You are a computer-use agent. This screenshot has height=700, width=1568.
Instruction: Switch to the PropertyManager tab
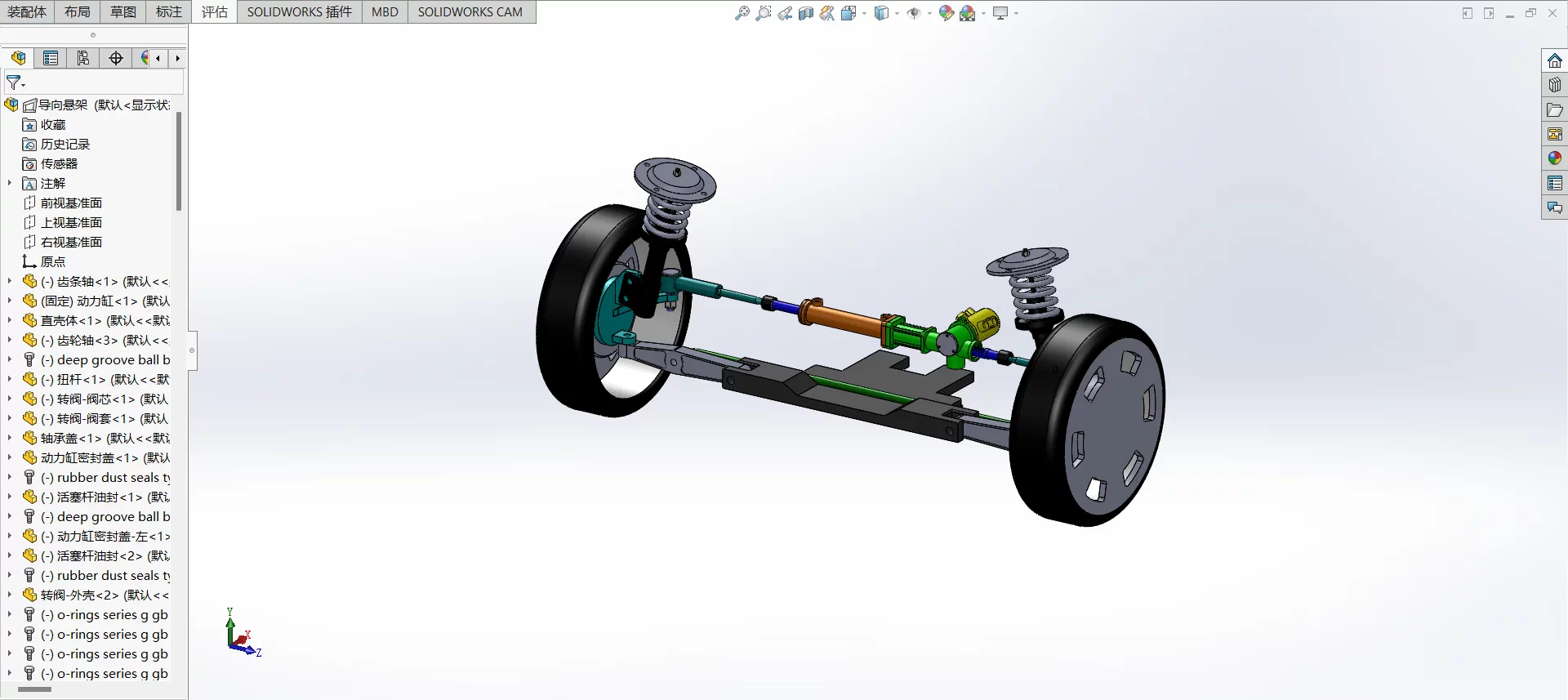(x=51, y=58)
